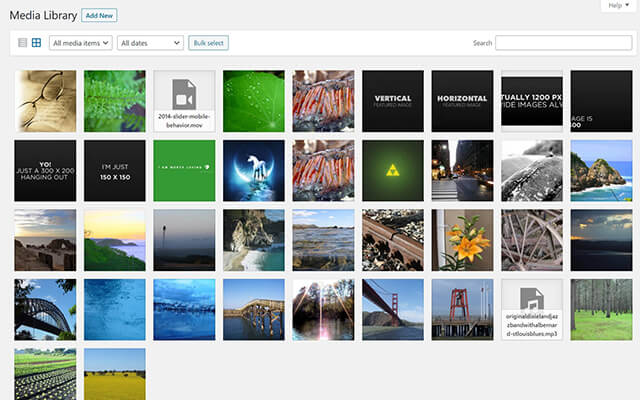The image size is (640, 400).
Task: Activate Bulk select mode
Action: (x=208, y=43)
